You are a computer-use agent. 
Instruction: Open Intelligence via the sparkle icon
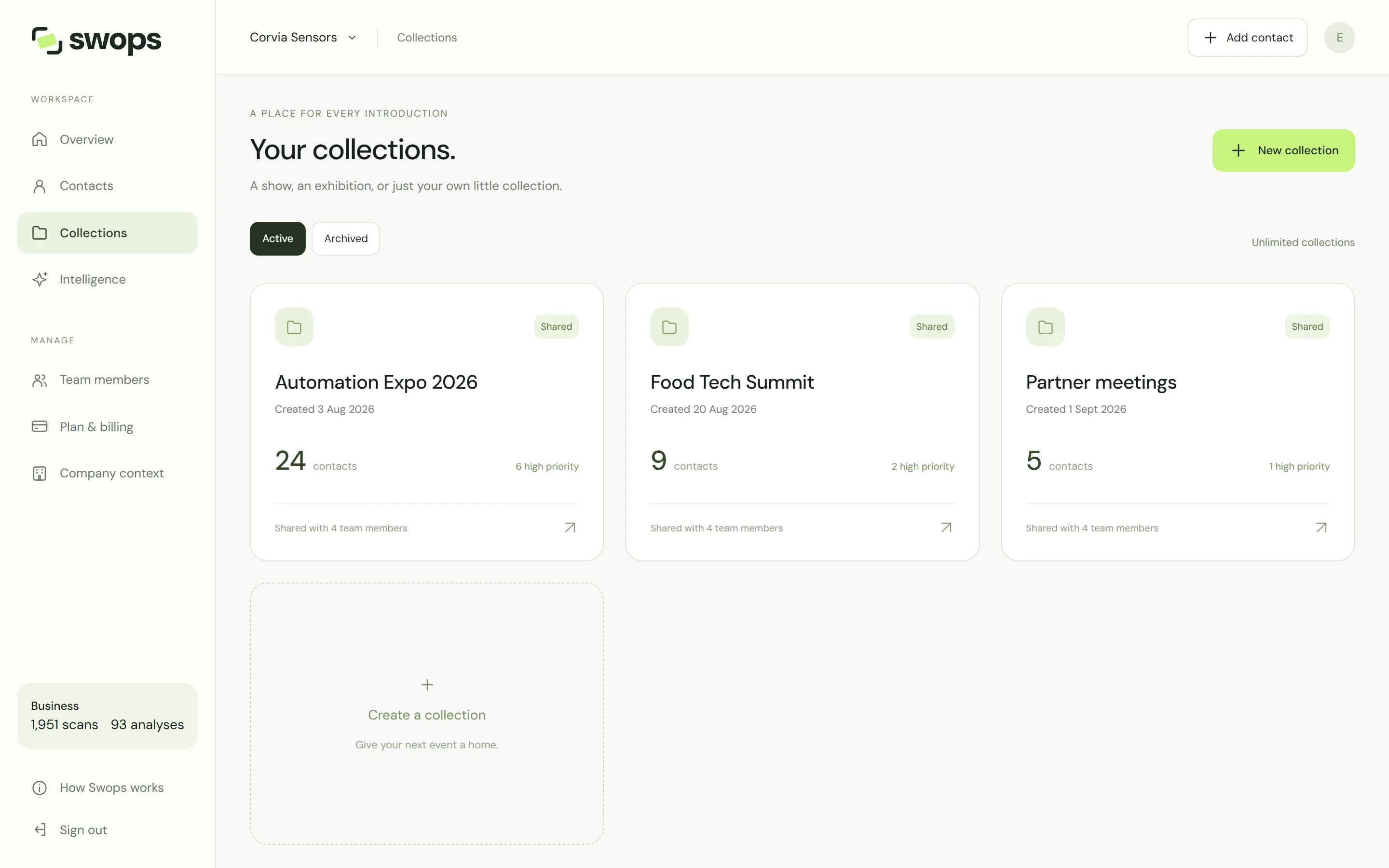tap(40, 279)
